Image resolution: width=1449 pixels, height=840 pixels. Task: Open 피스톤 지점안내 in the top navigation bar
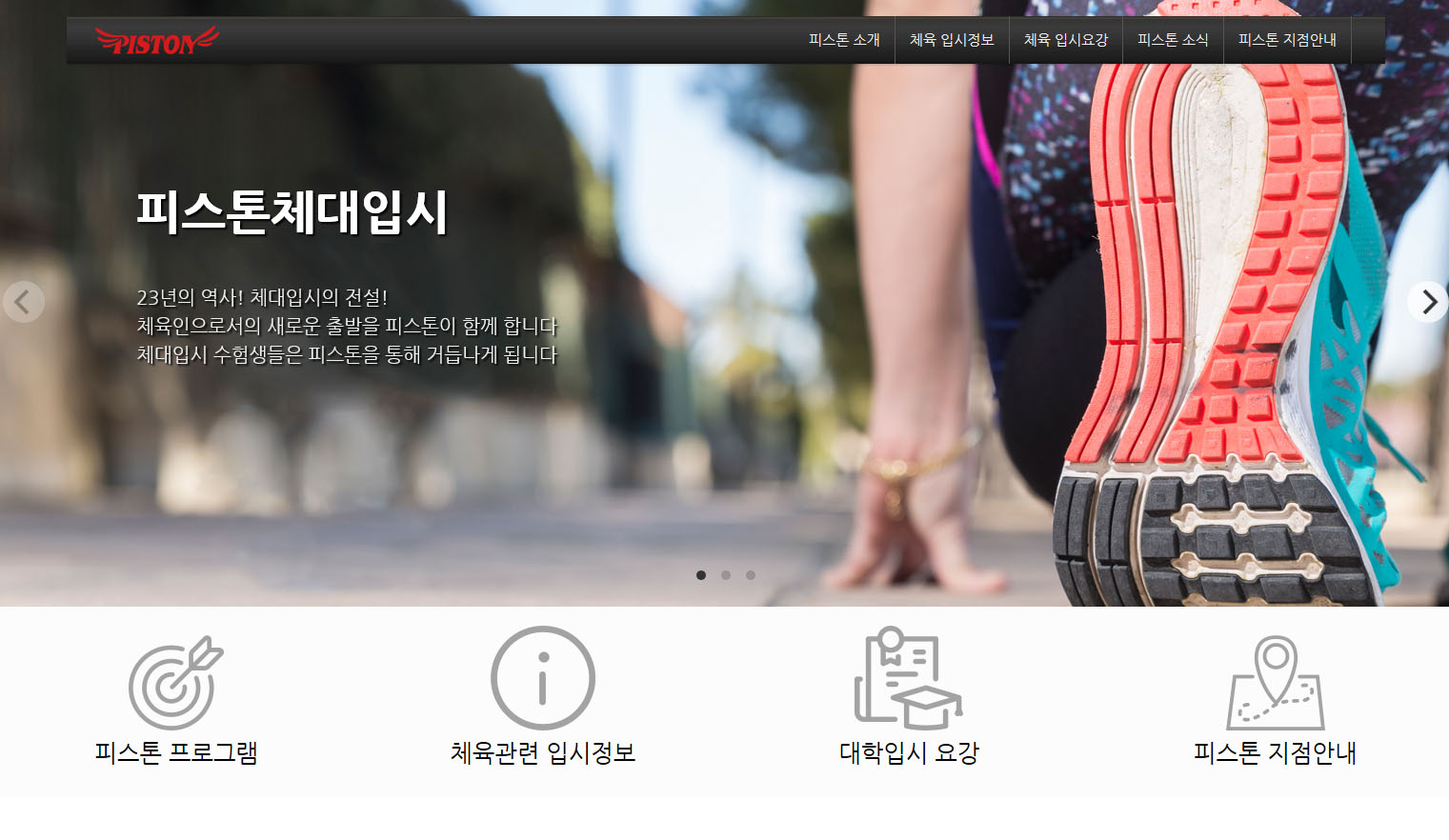(1287, 40)
